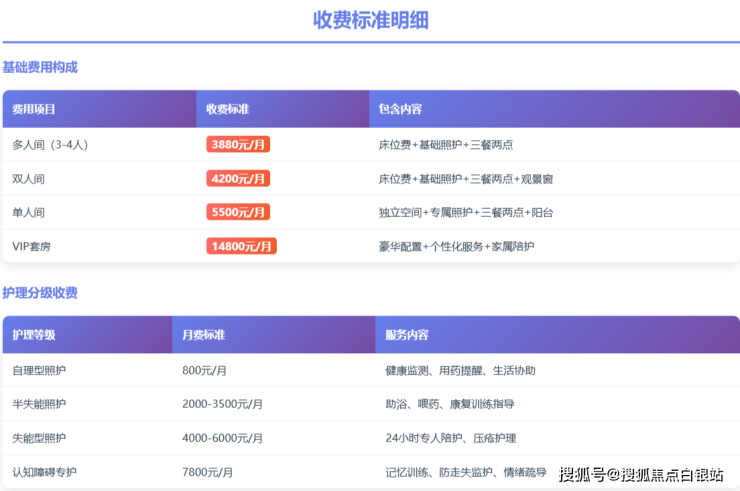Click the 24小时专人陪护、压疮护理 service cell
740x491 pixels.
click(x=450, y=438)
